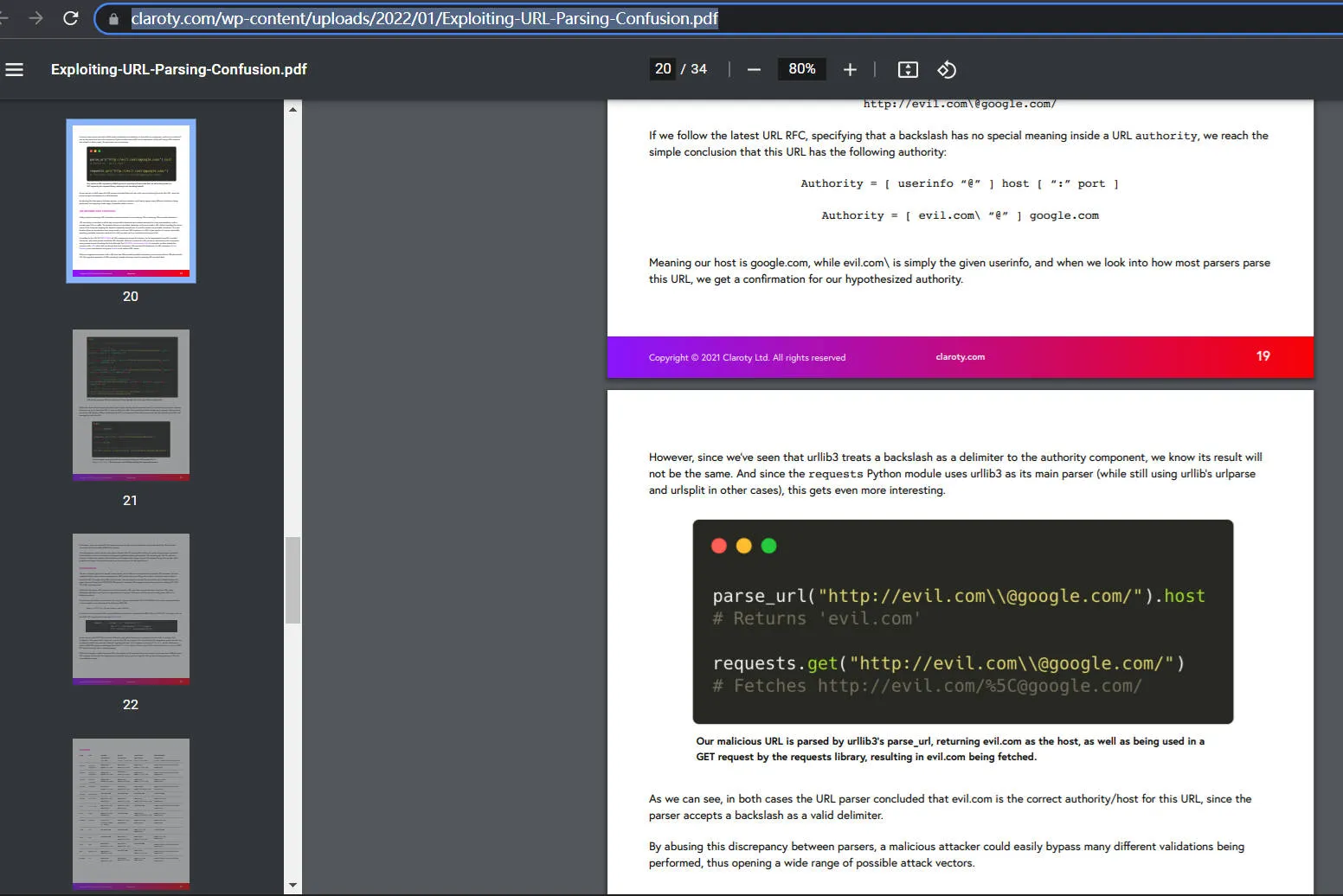Select page 22 thumbnail
The height and width of the screenshot is (896, 1343).
131,609
